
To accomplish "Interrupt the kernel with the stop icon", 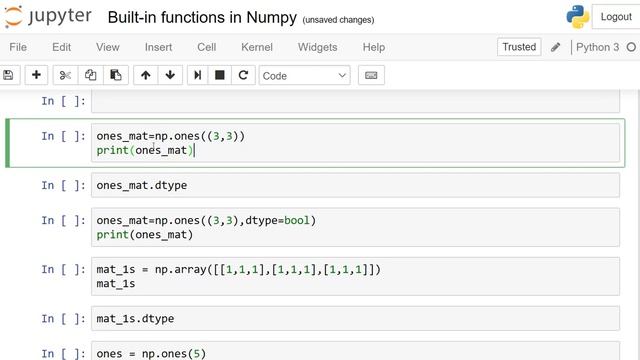I will pyautogui.click(x=220, y=75).
